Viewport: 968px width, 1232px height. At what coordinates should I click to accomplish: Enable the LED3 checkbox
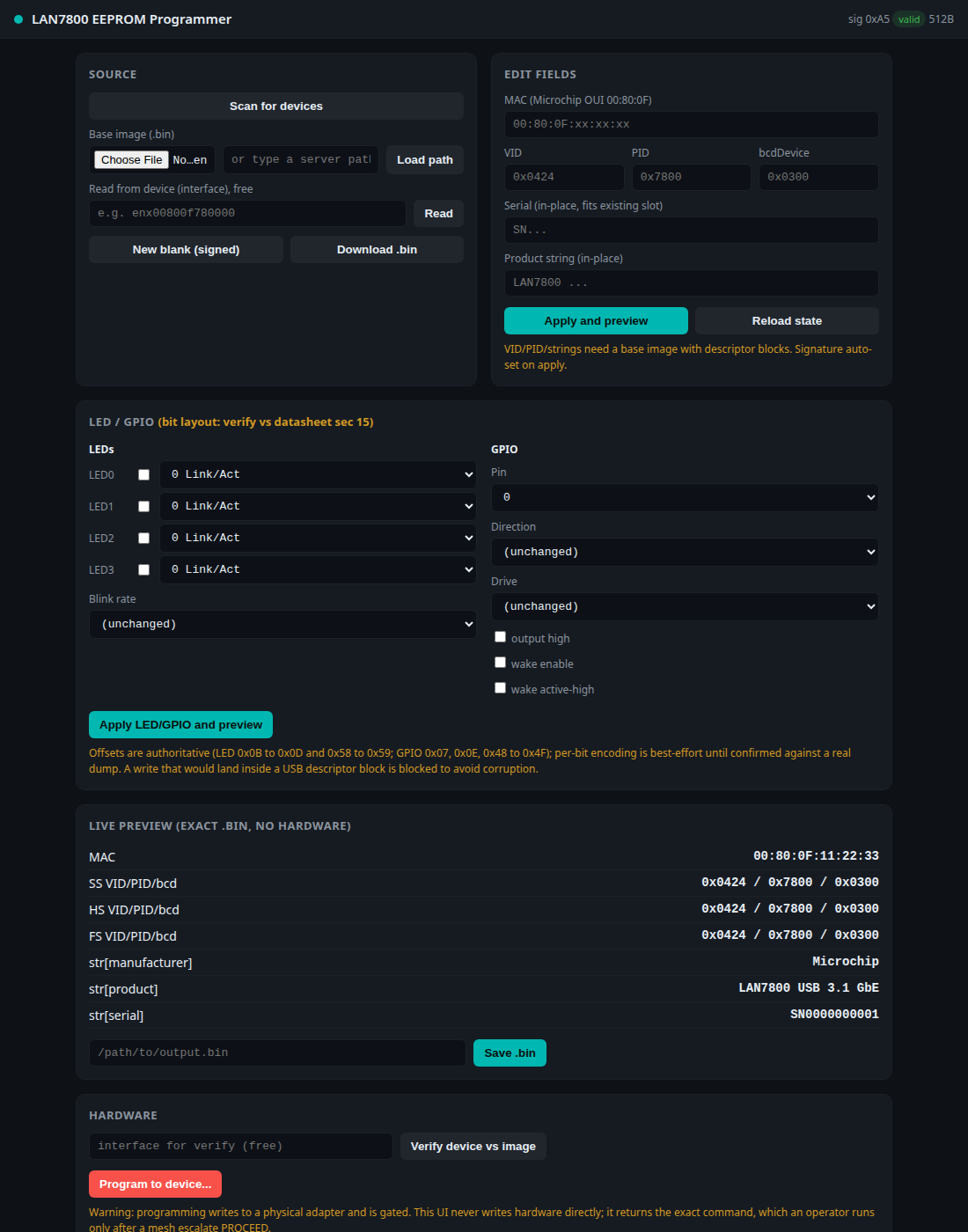[x=143, y=570]
